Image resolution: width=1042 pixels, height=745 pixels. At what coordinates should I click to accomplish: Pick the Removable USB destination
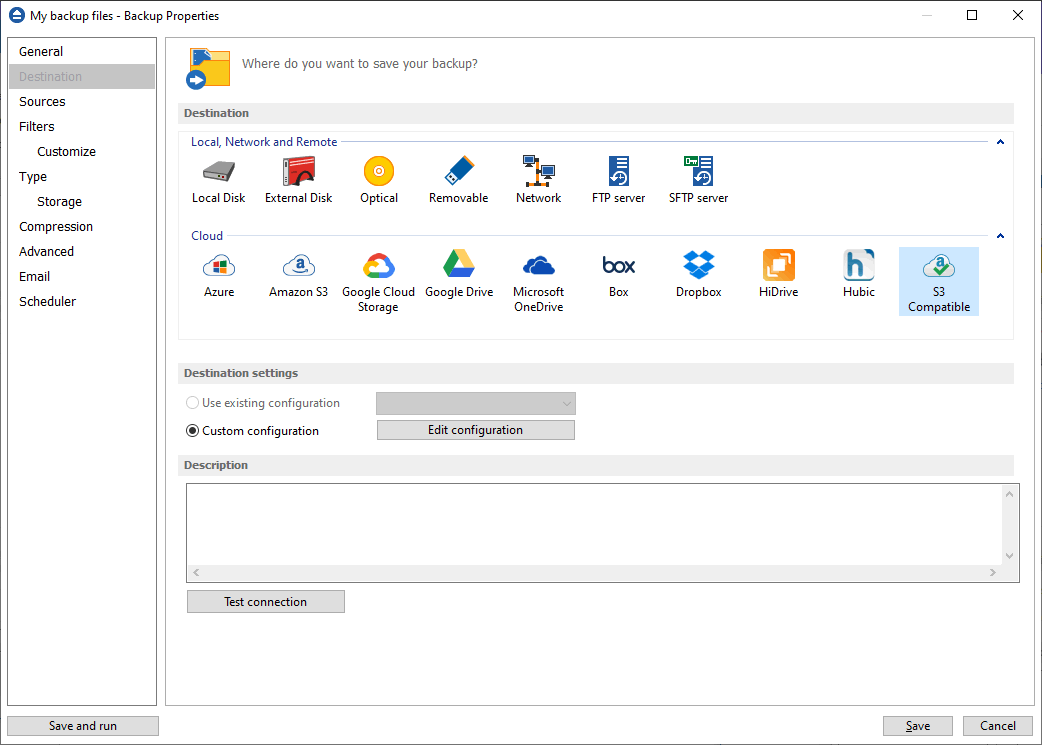tap(459, 180)
